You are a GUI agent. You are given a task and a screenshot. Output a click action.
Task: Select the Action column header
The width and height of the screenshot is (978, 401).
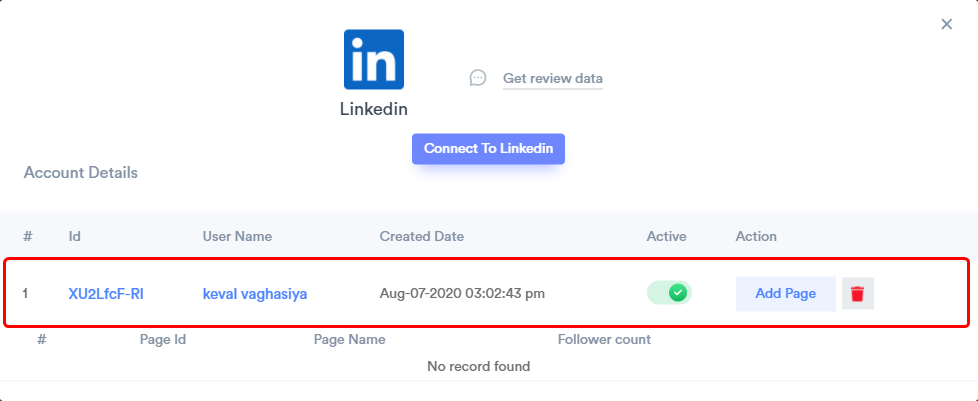pyautogui.click(x=756, y=236)
